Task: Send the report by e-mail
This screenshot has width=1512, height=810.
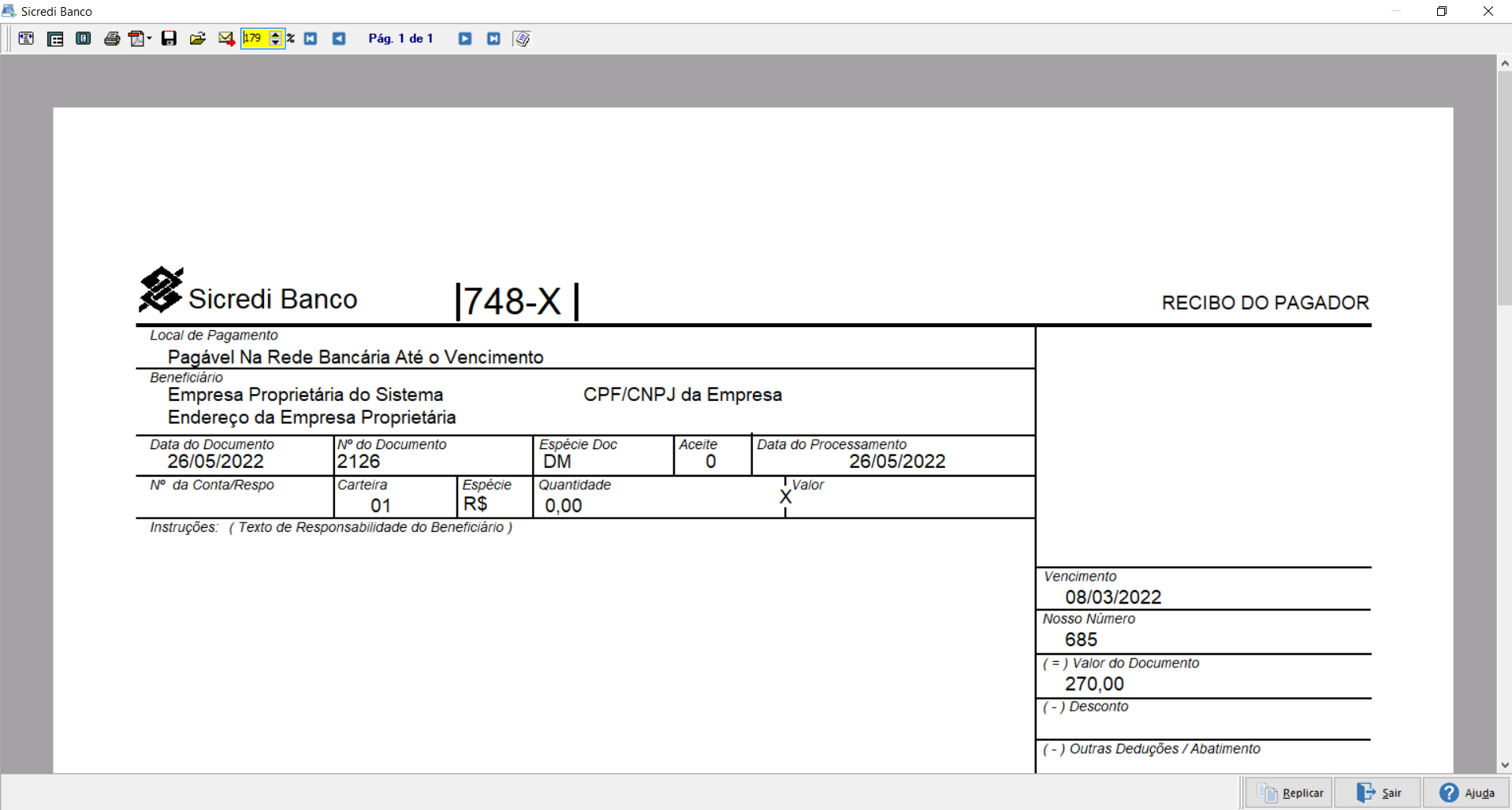Action: point(226,39)
